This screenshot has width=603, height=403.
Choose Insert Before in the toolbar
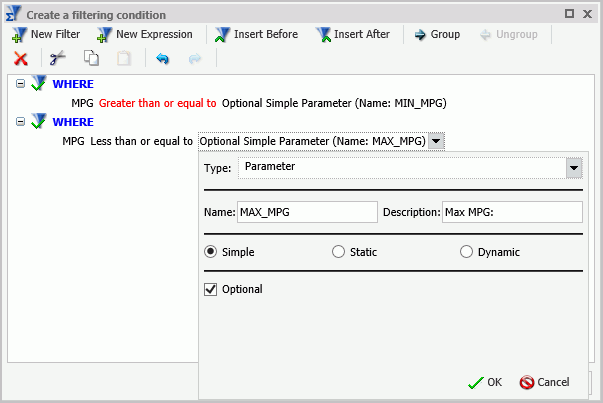[x=257, y=35]
